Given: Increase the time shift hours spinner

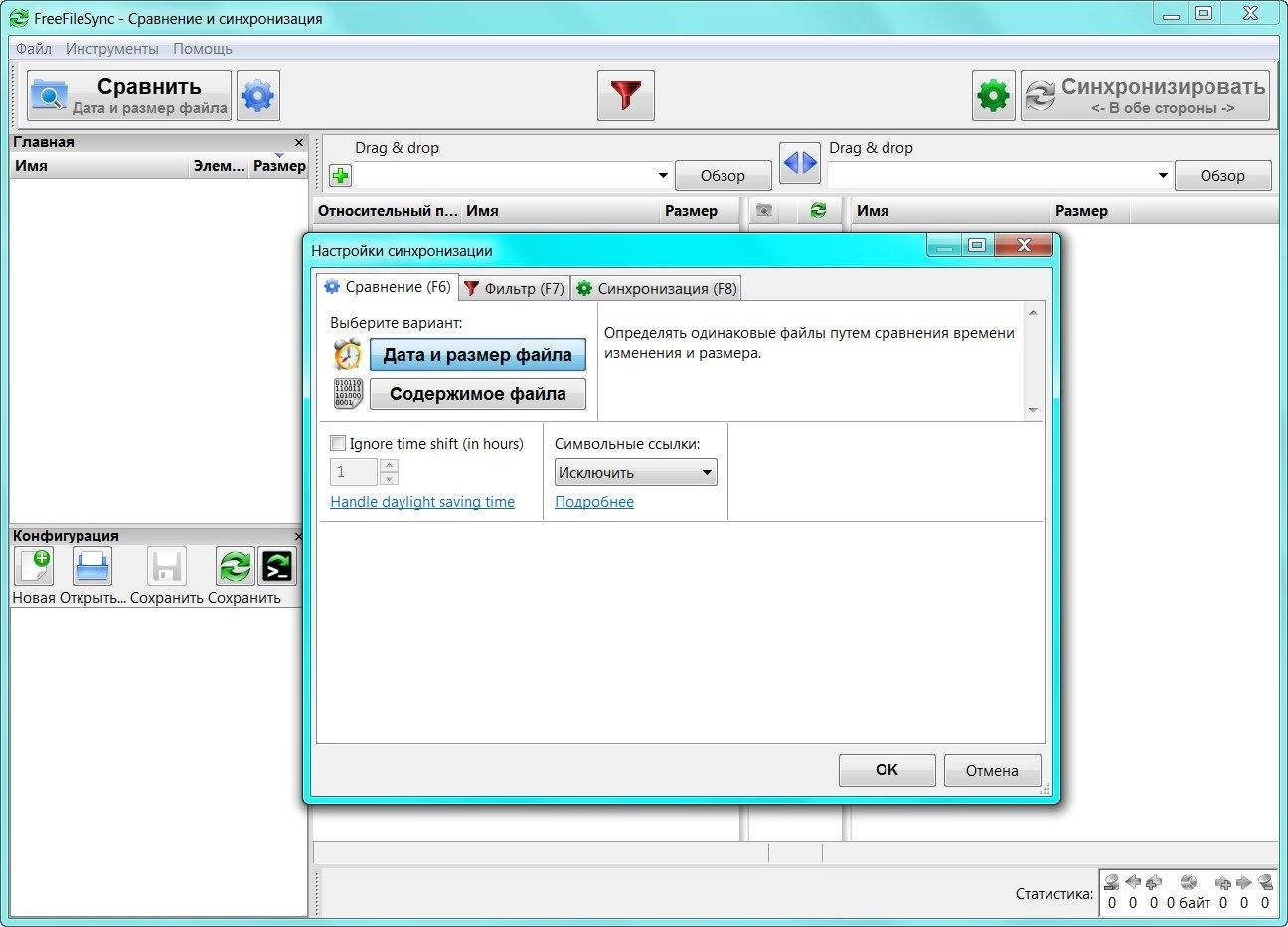Looking at the screenshot, I should click(389, 466).
